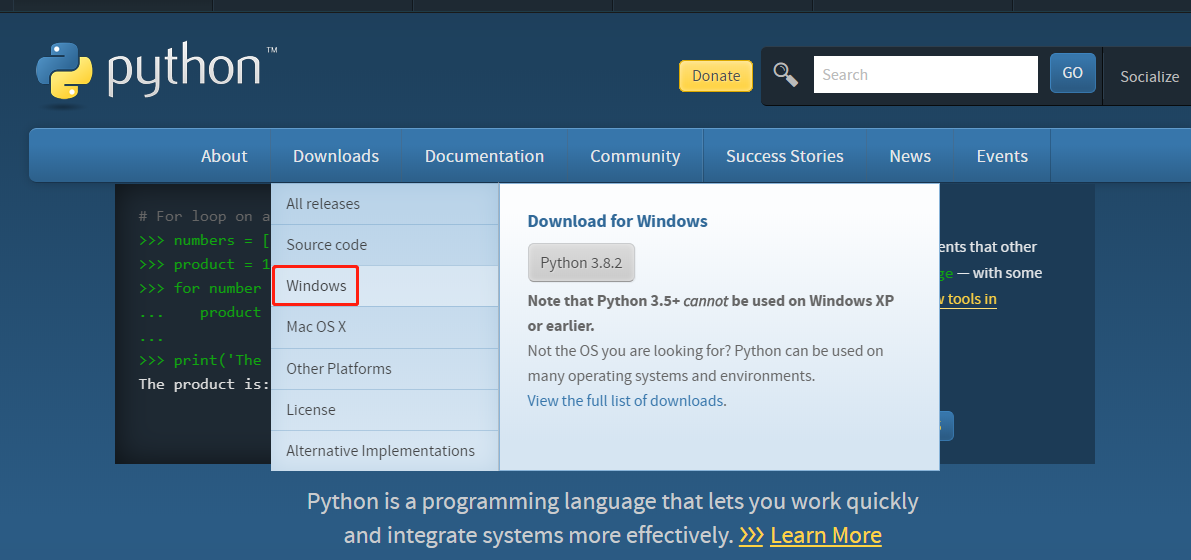This screenshot has height=560, width=1191.
Task: Click the 'Python is a programming language' tagline
Action: tap(613, 518)
